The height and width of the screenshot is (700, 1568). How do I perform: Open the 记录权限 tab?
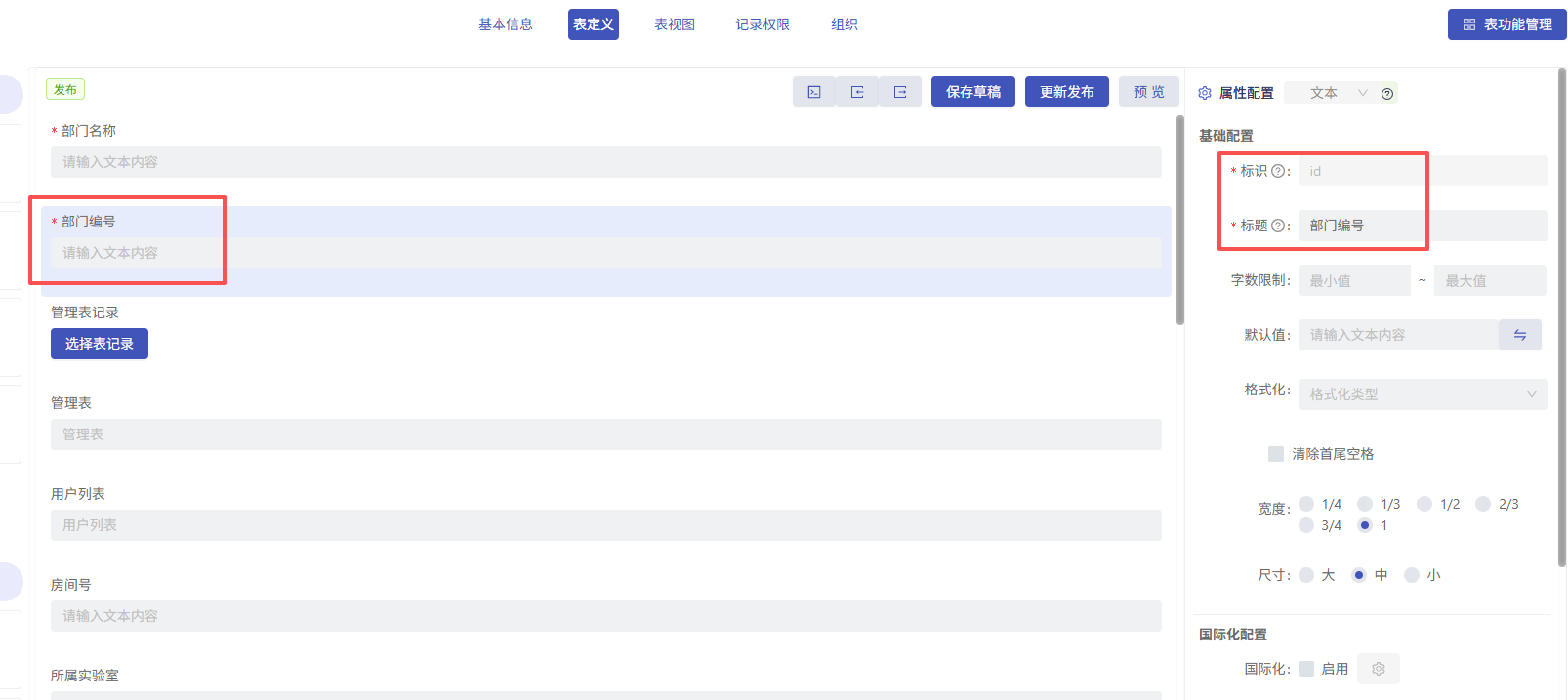[x=763, y=24]
